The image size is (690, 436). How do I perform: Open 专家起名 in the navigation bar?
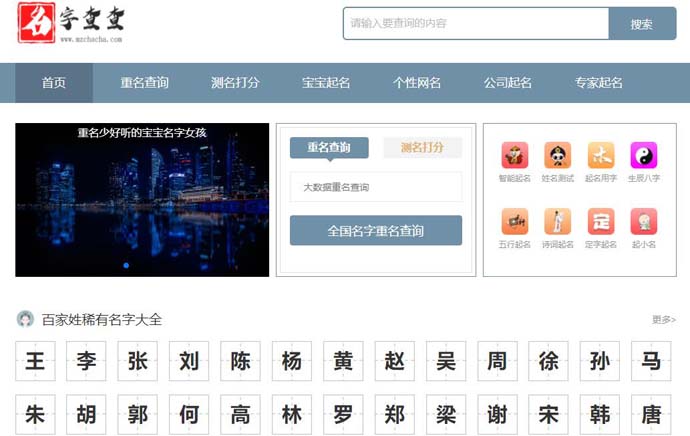pyautogui.click(x=599, y=83)
